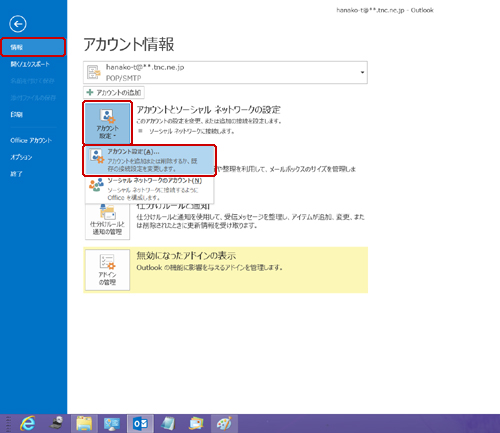Open the Paint palette icon in taskbar
500x433 pixels.
coord(224,424)
